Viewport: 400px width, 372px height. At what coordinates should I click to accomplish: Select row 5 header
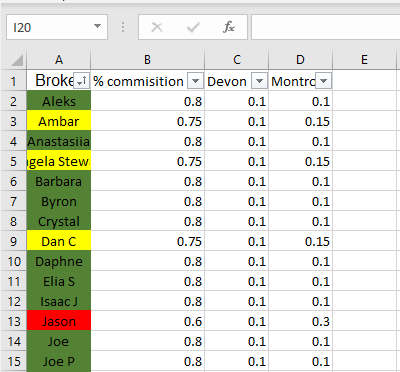[x=14, y=161]
